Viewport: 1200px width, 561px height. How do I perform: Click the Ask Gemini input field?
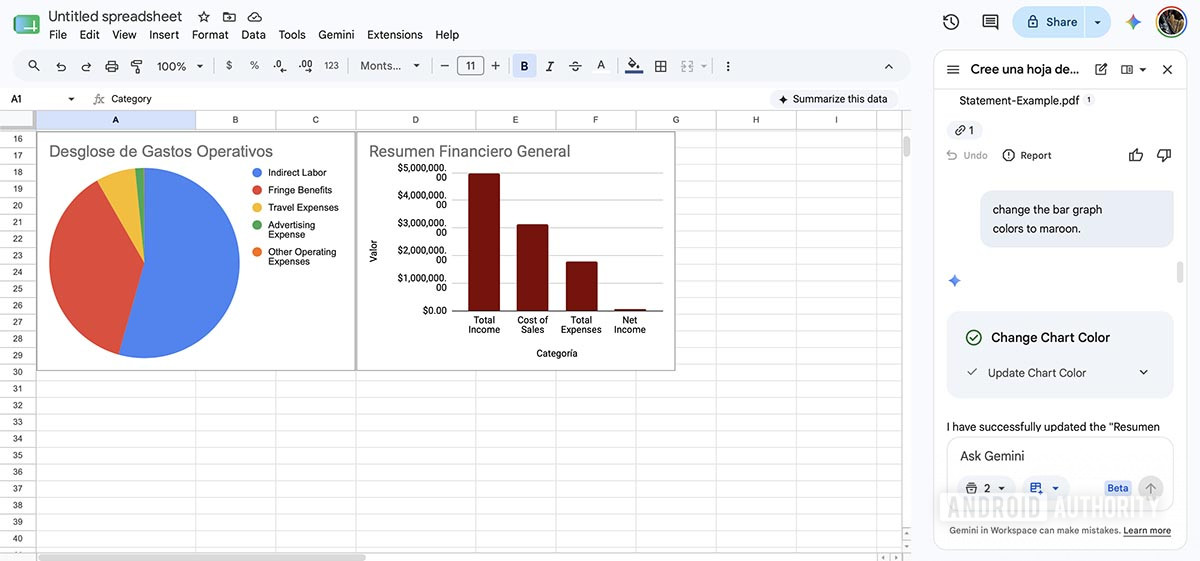1060,456
